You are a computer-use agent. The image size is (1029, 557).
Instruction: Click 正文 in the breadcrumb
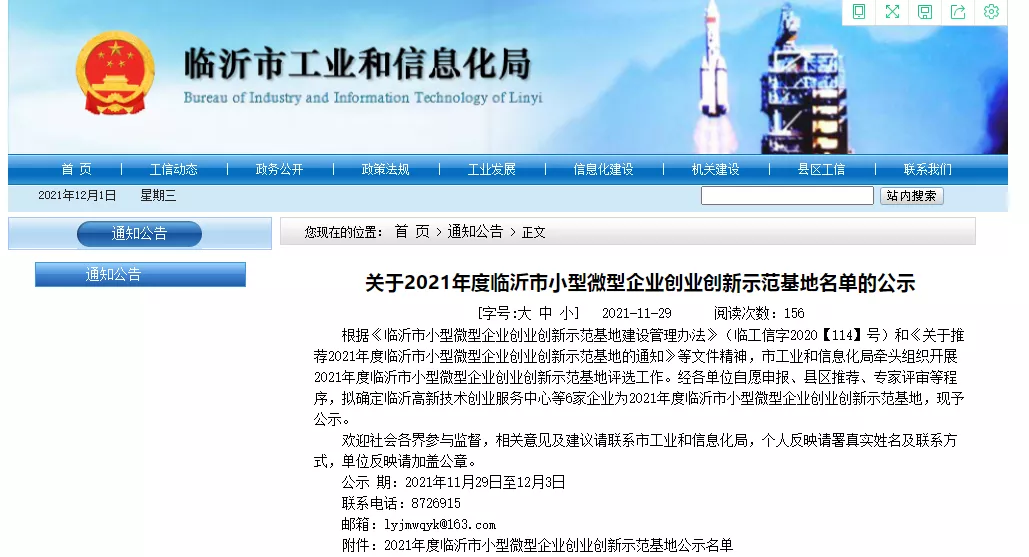(534, 232)
